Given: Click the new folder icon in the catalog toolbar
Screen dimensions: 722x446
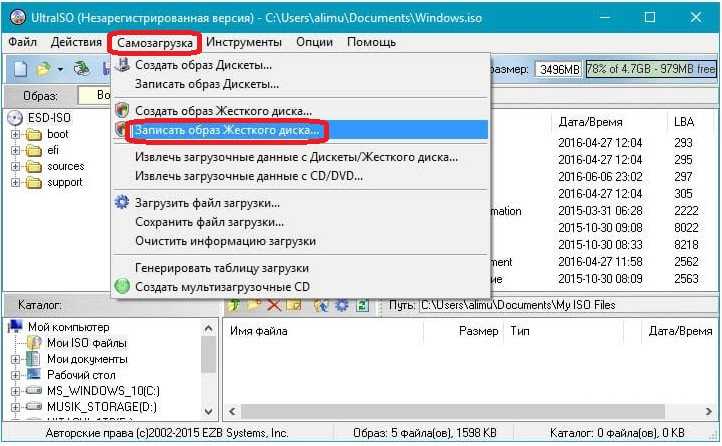Looking at the screenshot, I should (x=254, y=305).
